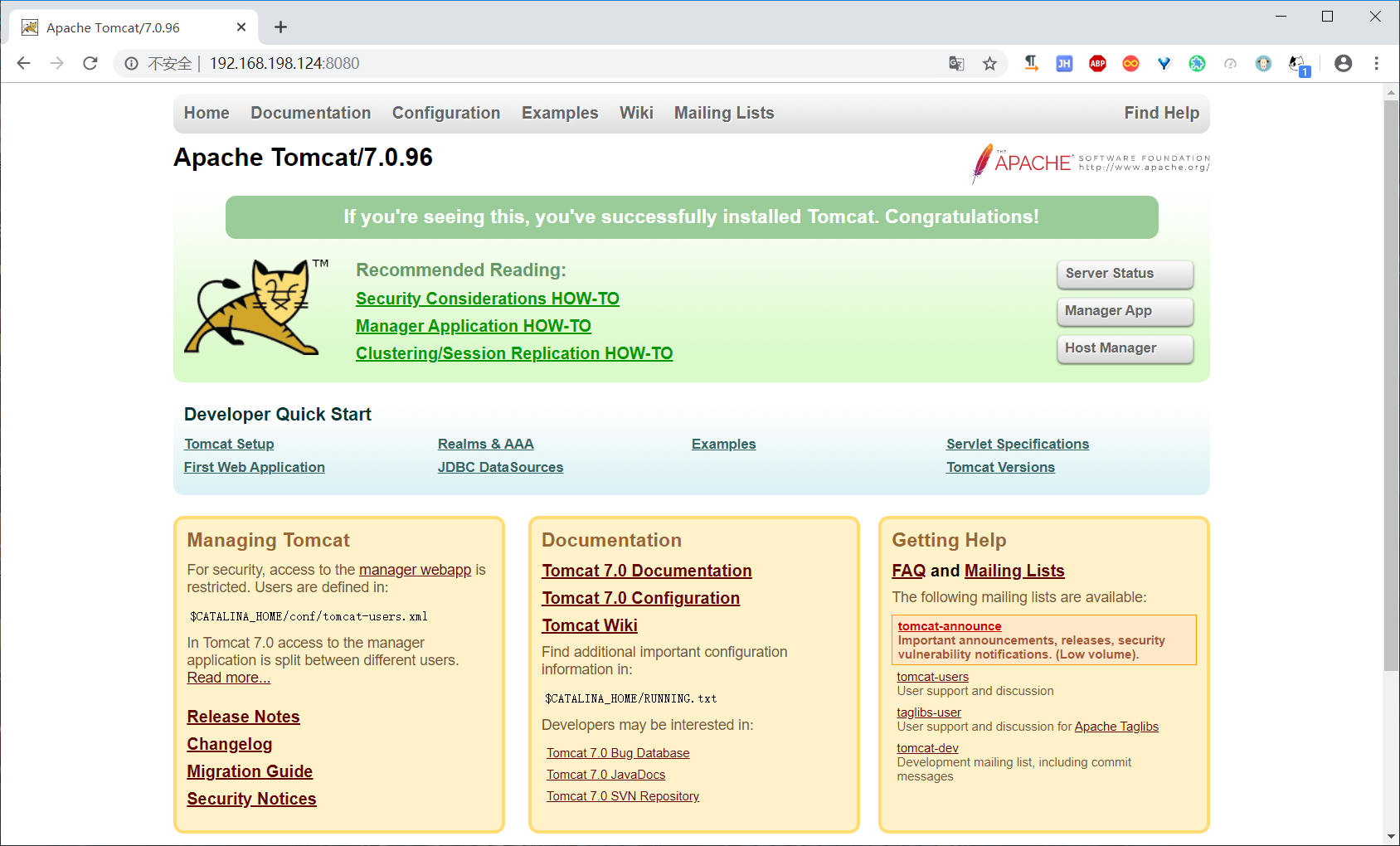Open the Migration Guide link
Viewport: 1400px width, 846px height.
[250, 771]
